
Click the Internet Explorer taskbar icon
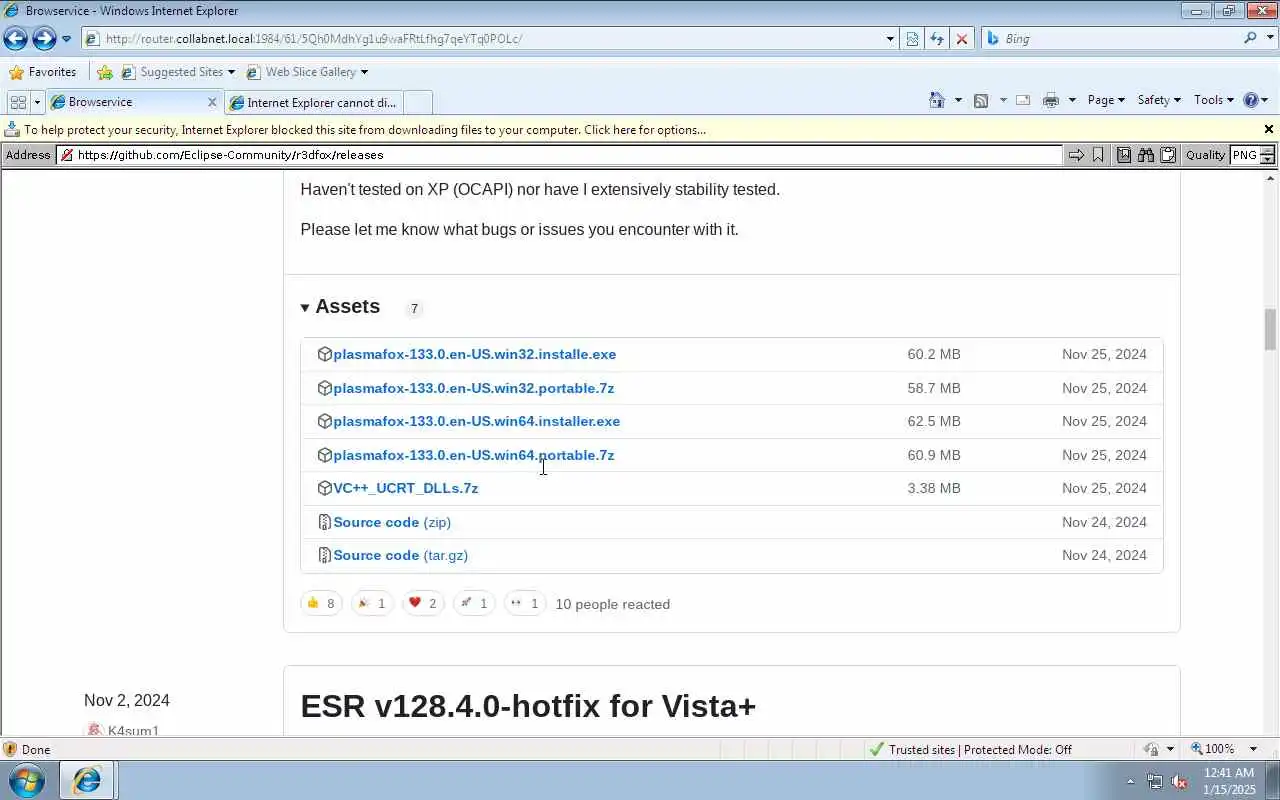87,780
